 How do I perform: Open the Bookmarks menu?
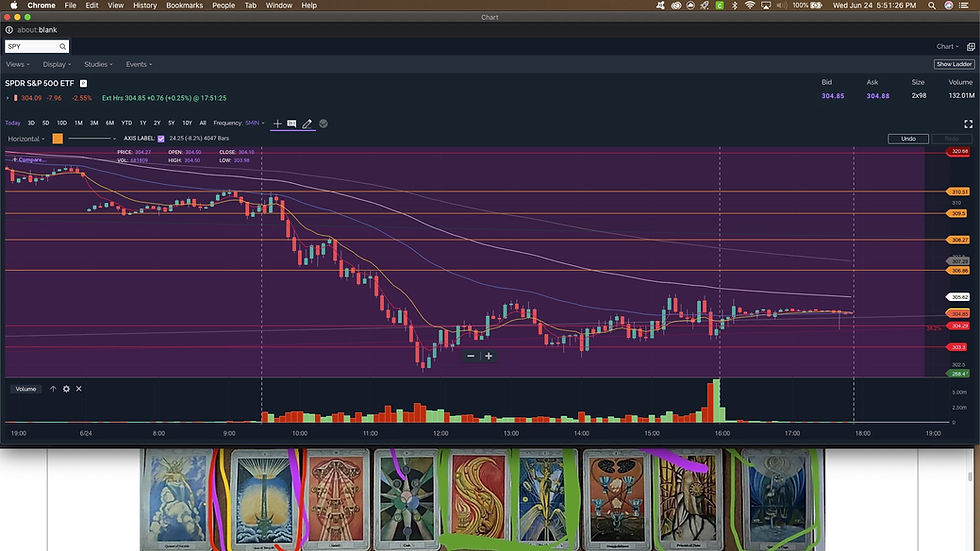pos(184,5)
